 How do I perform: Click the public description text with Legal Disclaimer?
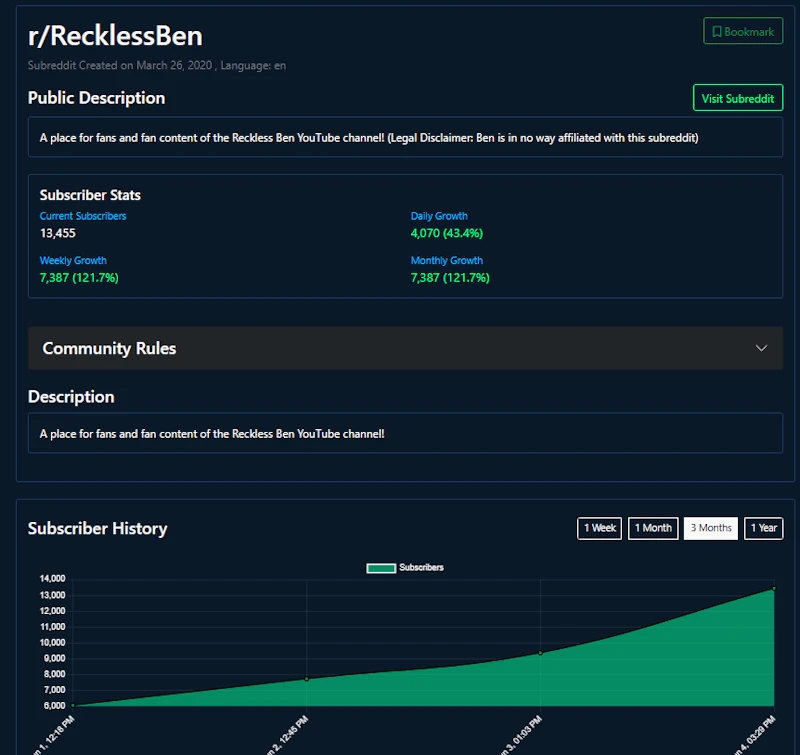pyautogui.click(x=369, y=138)
